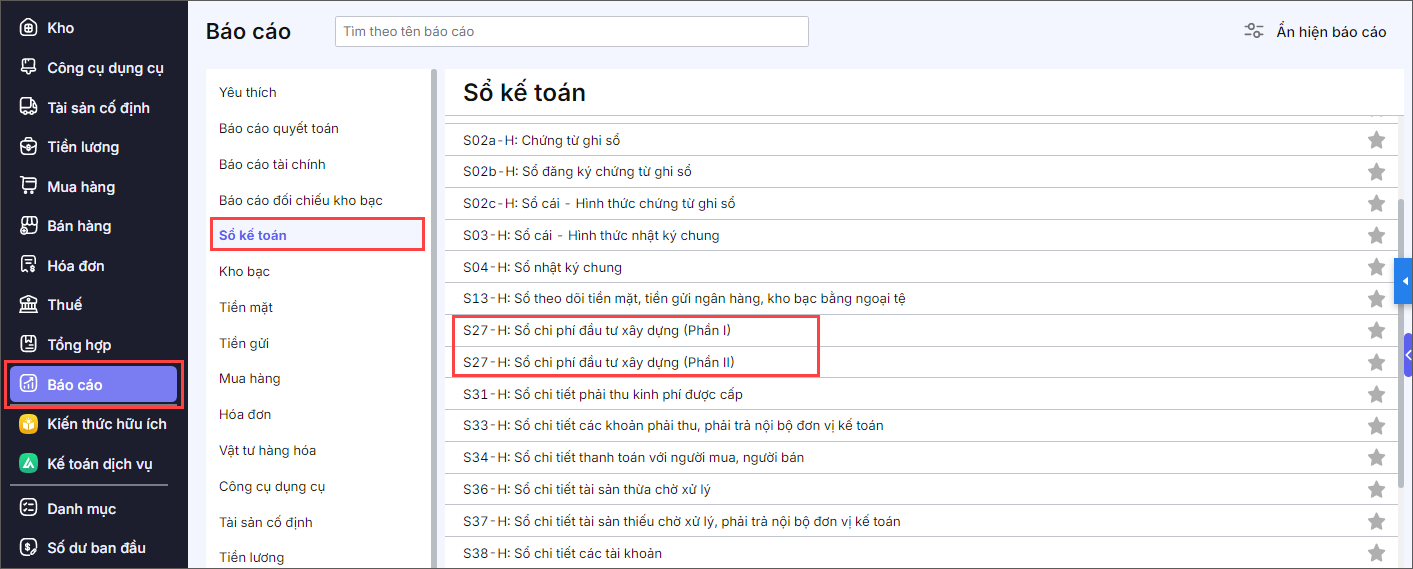The image size is (1413, 569).
Task: Expand the blue side panel arrow
Action: coord(1403,281)
